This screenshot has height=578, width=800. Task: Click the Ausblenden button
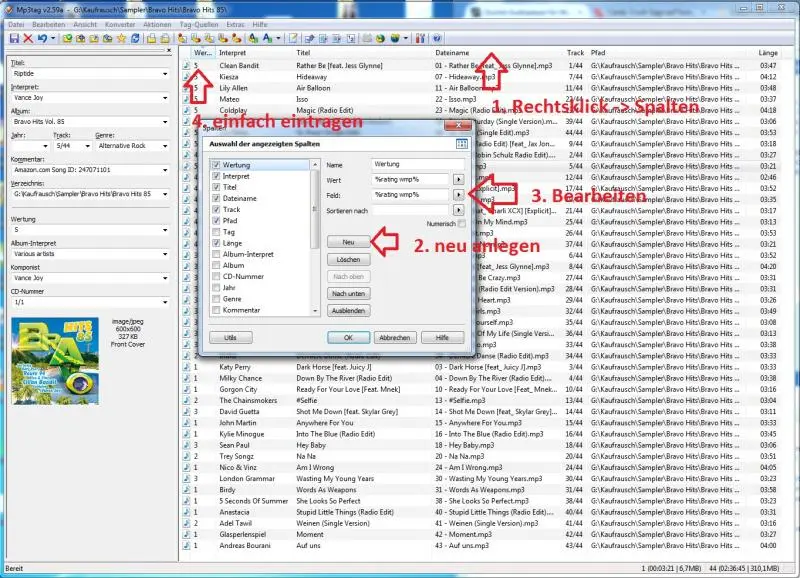click(x=349, y=311)
